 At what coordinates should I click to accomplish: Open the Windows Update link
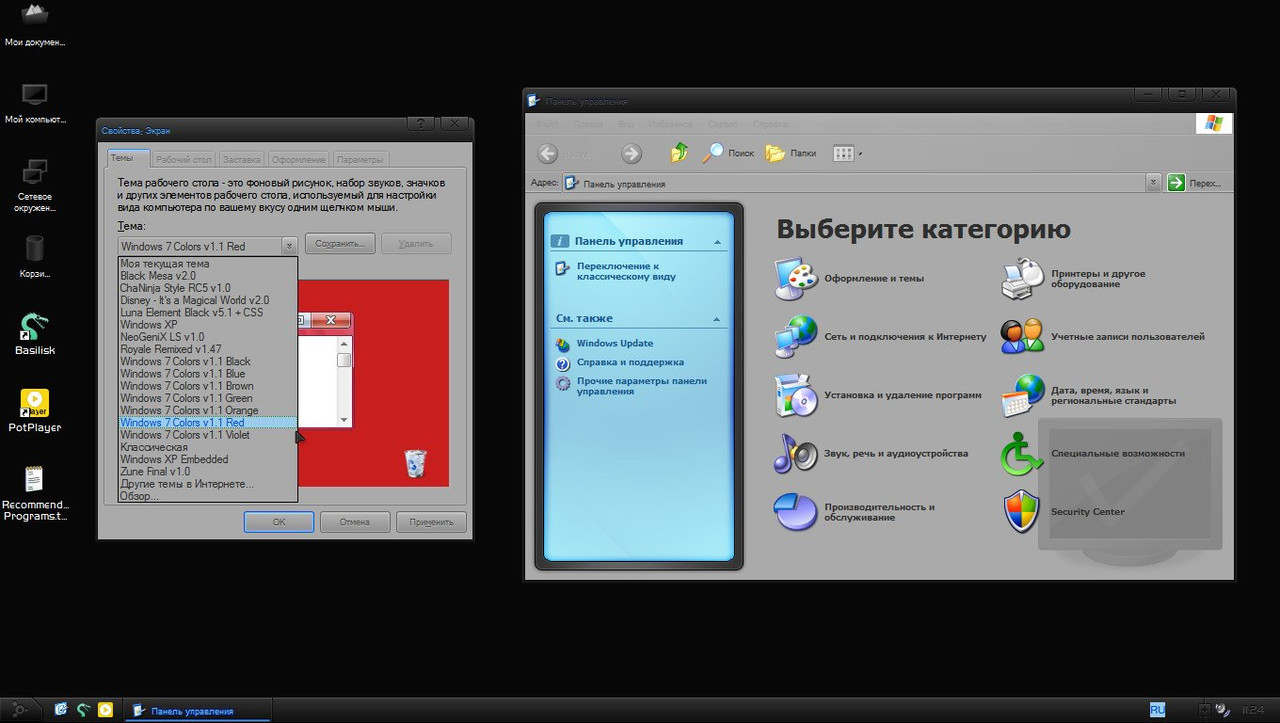point(614,343)
